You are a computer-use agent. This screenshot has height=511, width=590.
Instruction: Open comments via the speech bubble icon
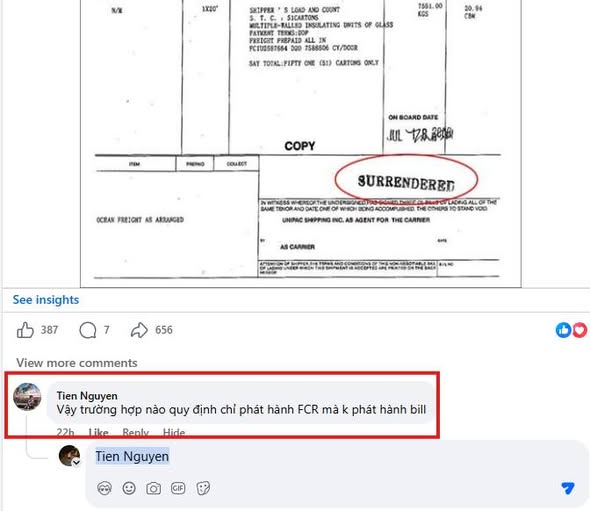[x=88, y=330]
